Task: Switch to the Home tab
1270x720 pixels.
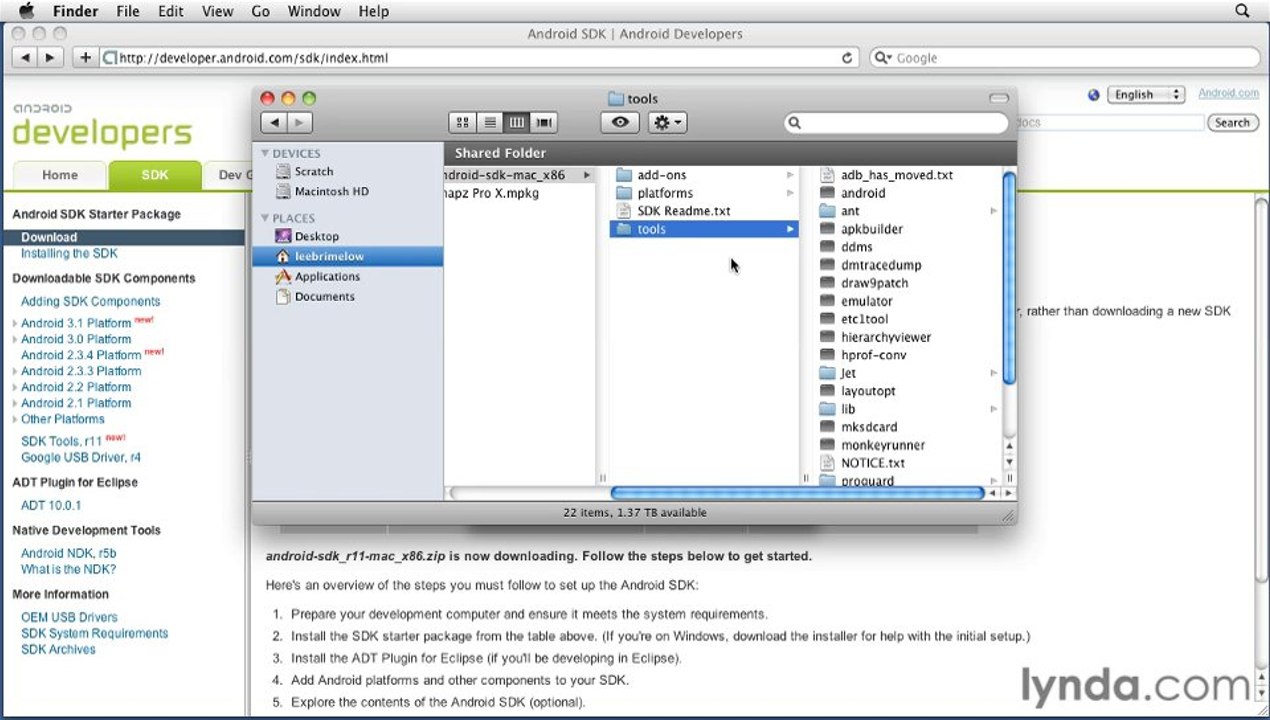Action: pos(60,175)
